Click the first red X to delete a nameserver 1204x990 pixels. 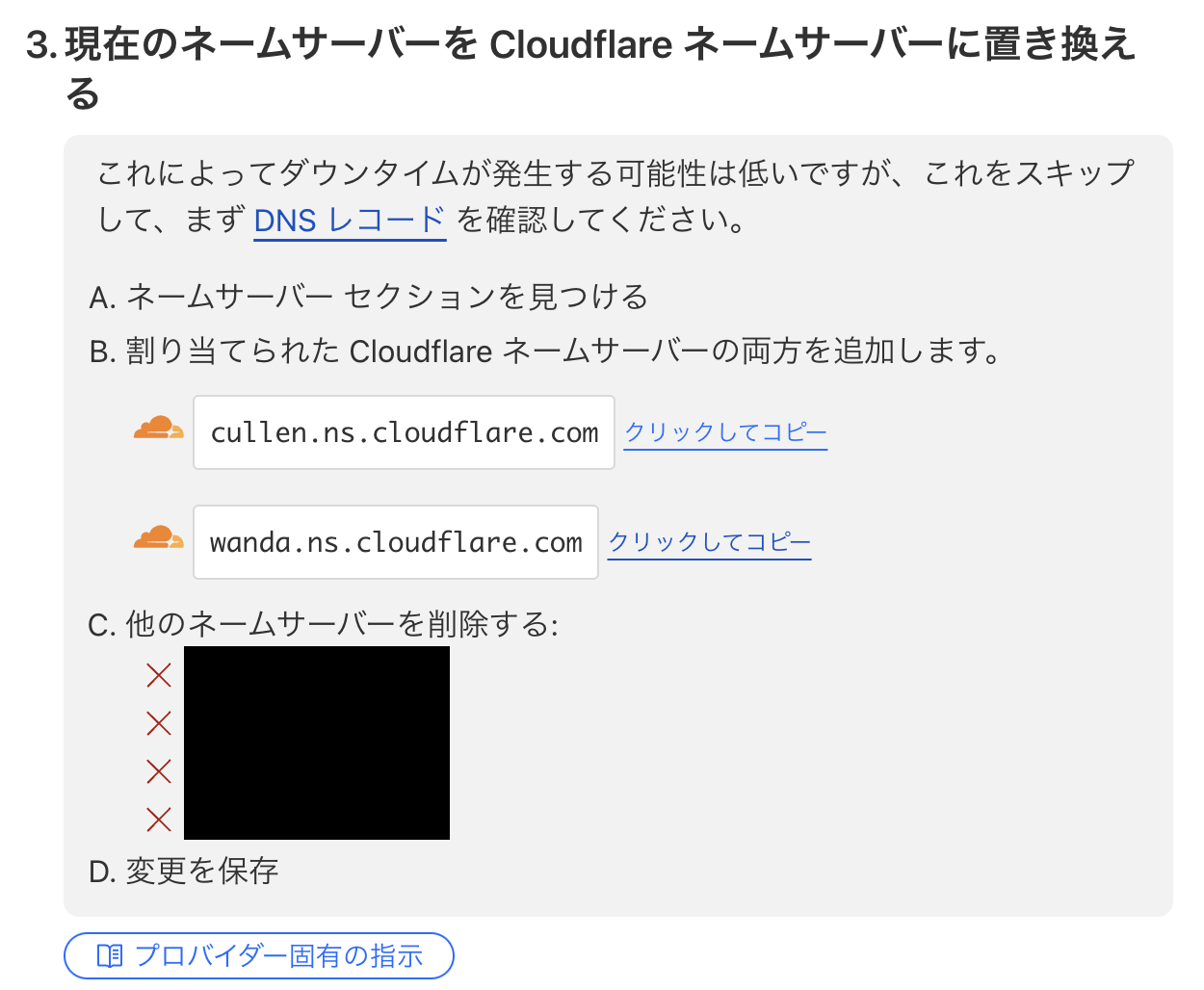click(157, 675)
